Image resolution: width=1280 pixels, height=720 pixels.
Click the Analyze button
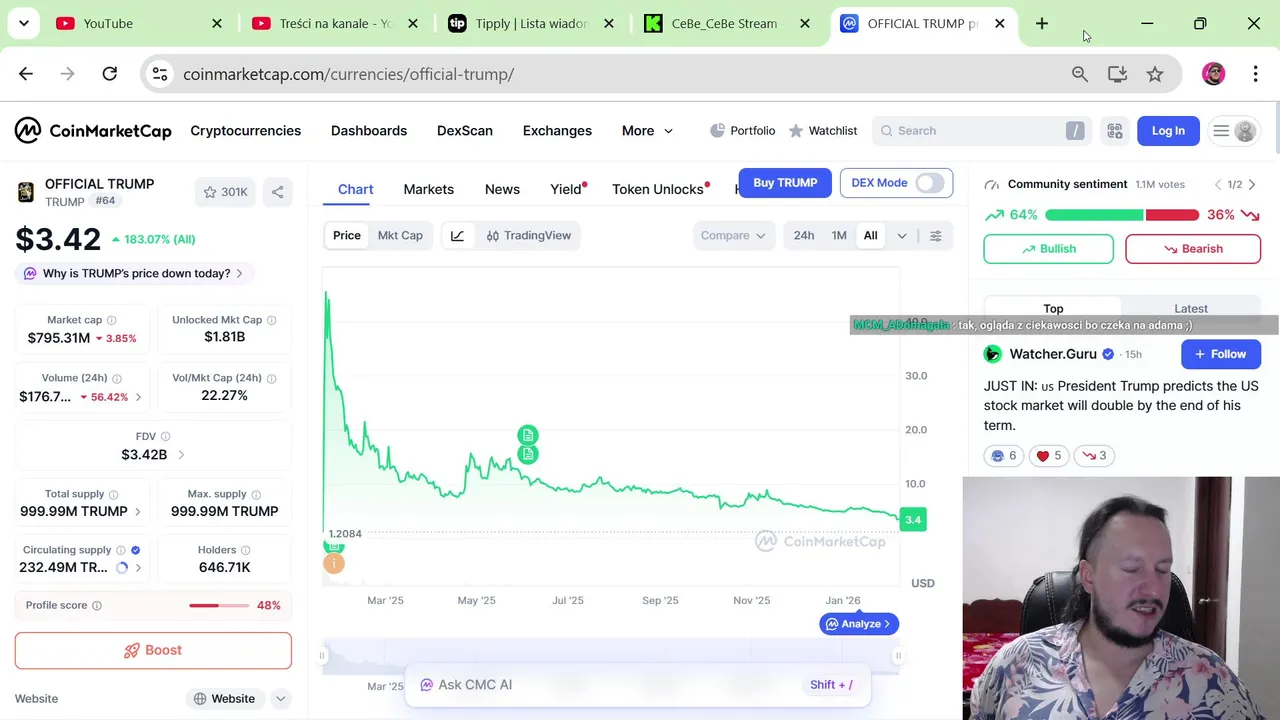[859, 624]
